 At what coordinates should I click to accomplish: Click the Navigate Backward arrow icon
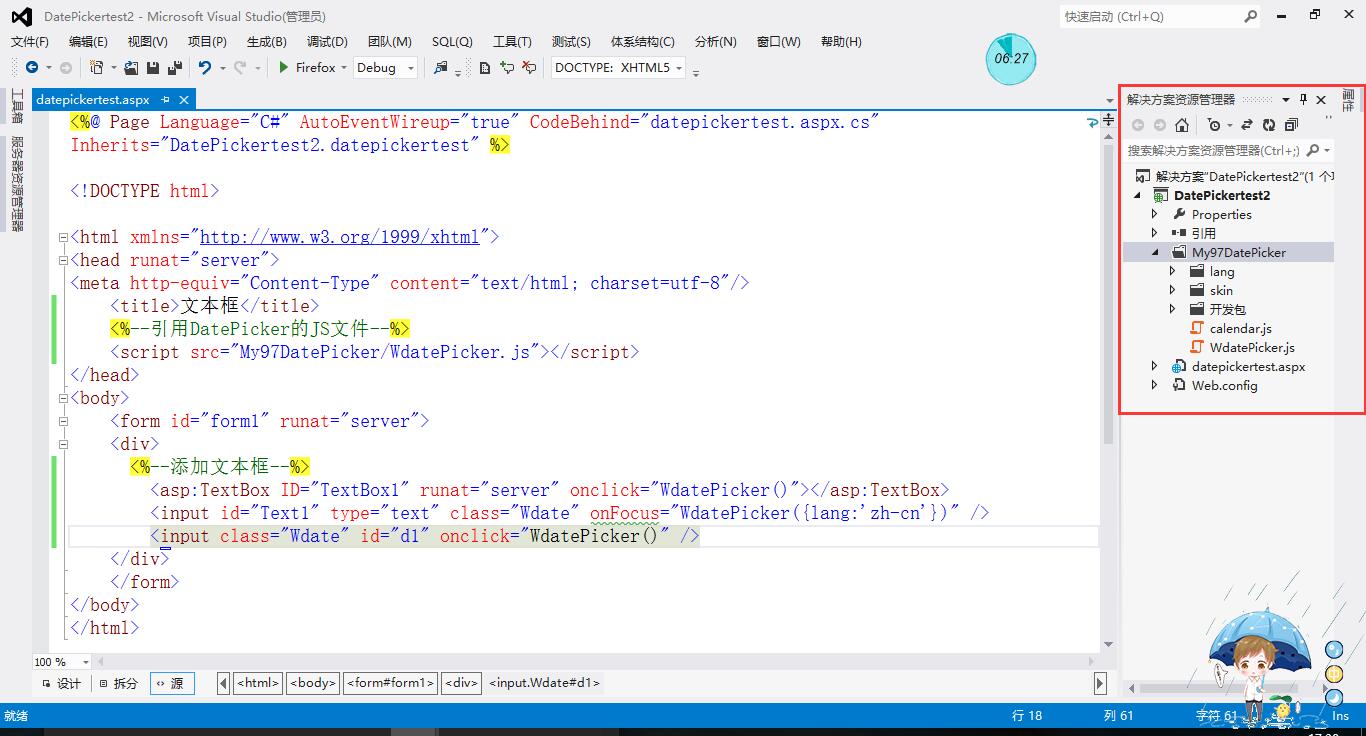coord(31,68)
